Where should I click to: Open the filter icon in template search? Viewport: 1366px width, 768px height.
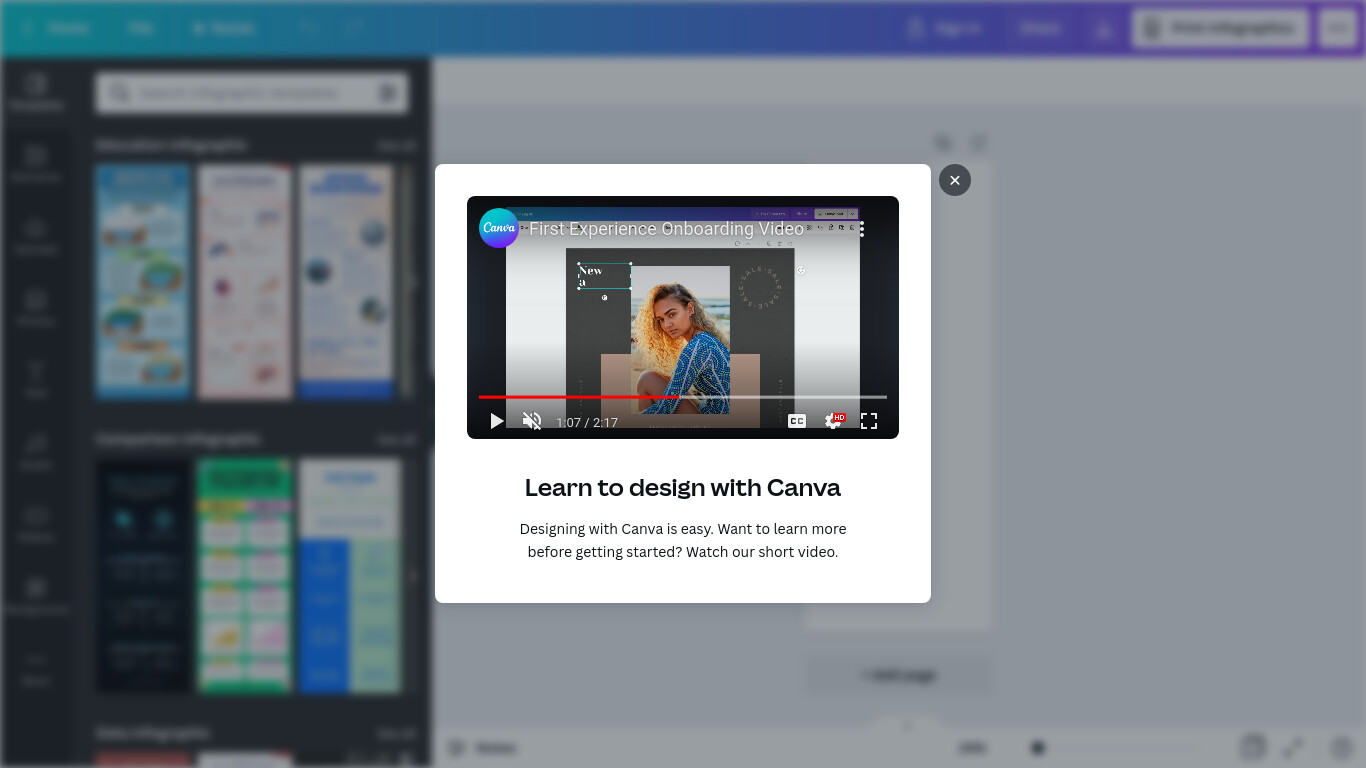point(388,93)
